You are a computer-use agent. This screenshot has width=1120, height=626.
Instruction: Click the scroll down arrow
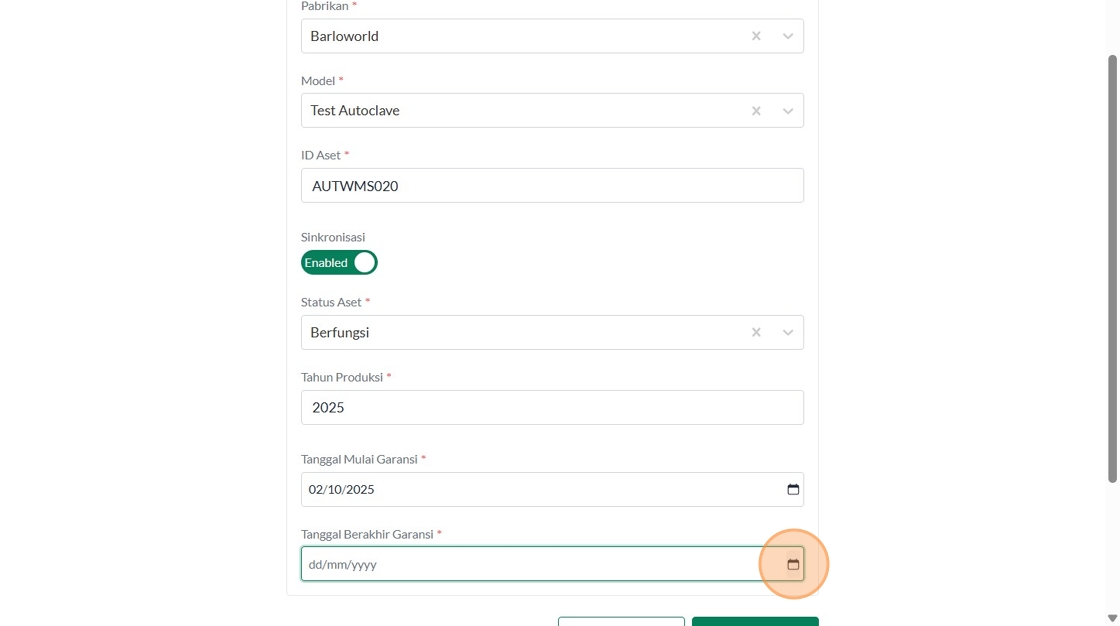point(1112,618)
